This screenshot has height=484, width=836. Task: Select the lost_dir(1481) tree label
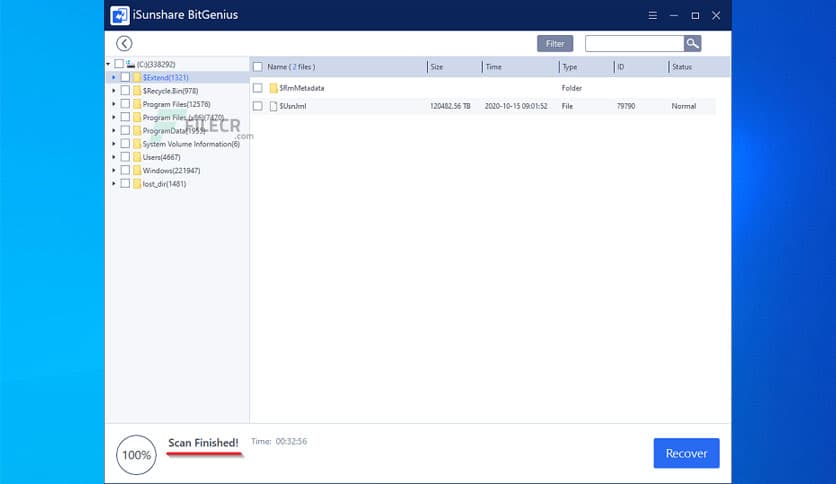pos(164,184)
